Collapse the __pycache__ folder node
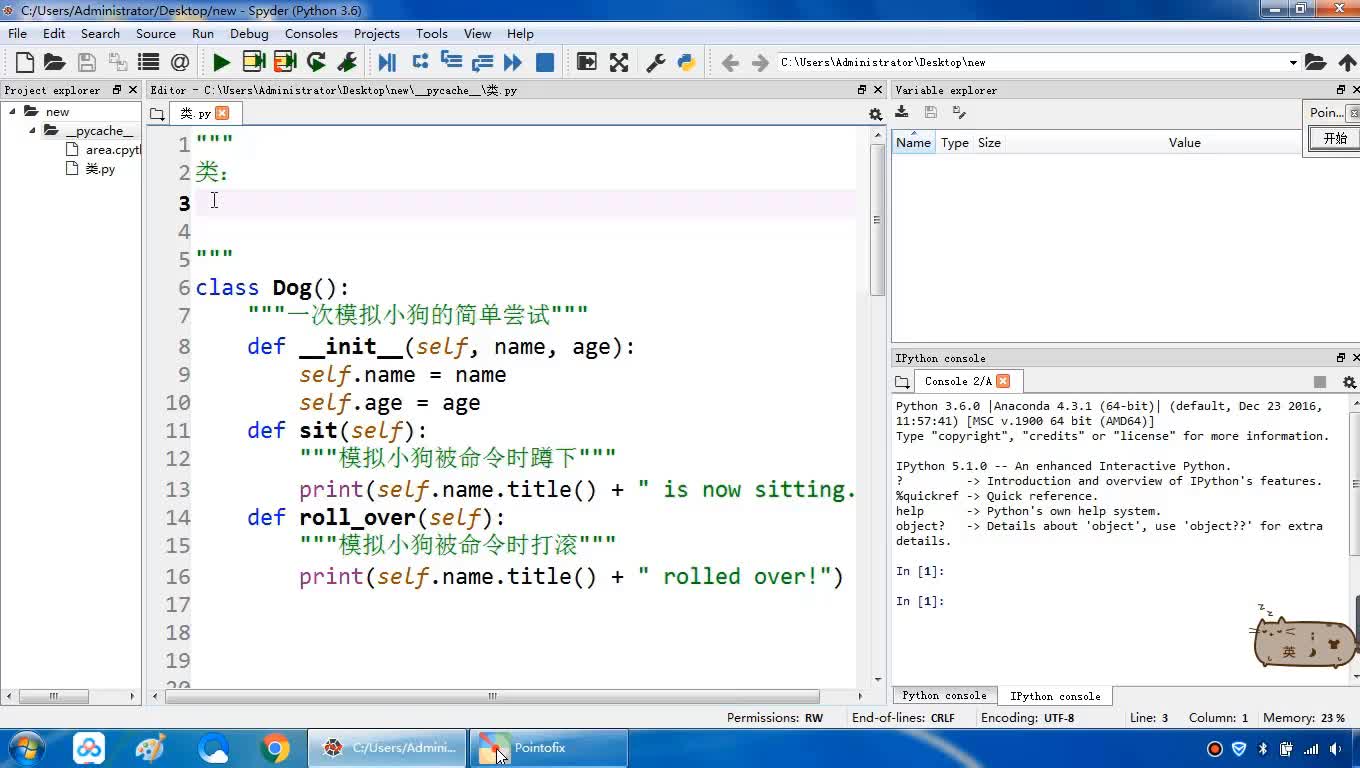This screenshot has width=1360, height=768. point(32,131)
